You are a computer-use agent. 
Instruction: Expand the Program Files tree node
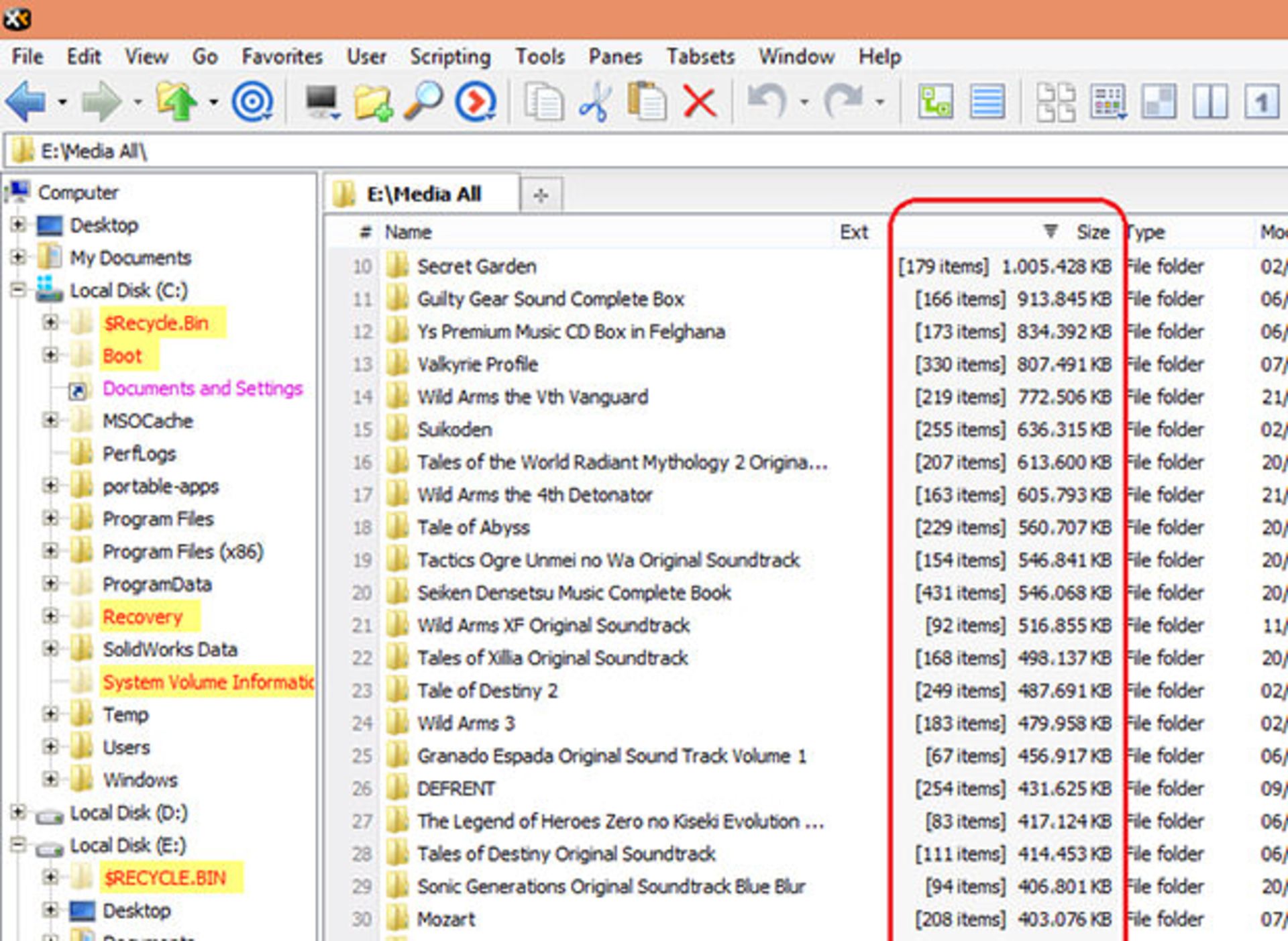tap(50, 518)
